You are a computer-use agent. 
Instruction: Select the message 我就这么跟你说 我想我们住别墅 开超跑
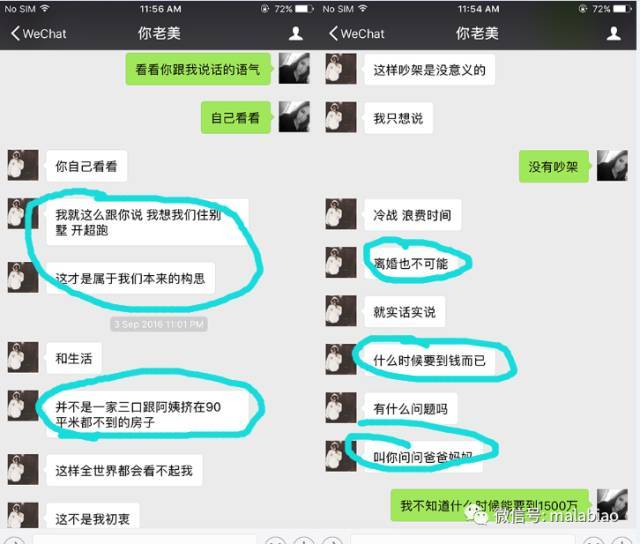click(x=147, y=222)
